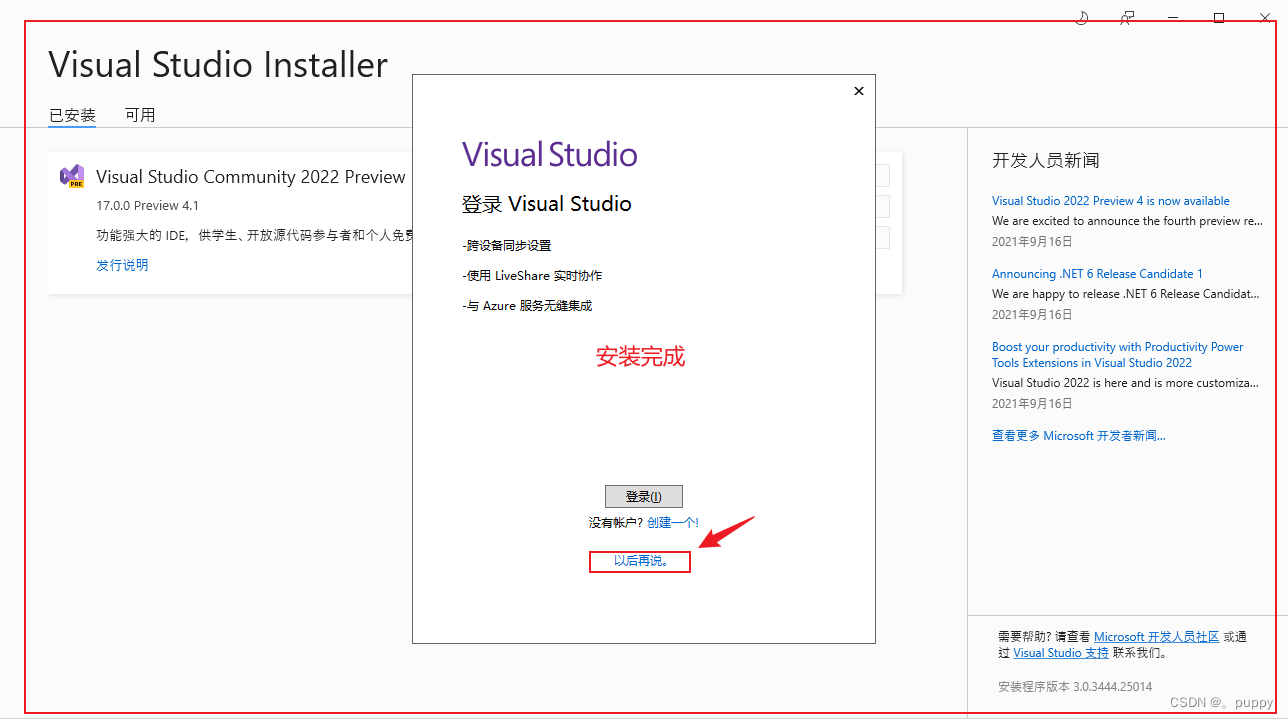Choose 以后再说 to skip signing in
This screenshot has height=719, width=1288.
639,561
